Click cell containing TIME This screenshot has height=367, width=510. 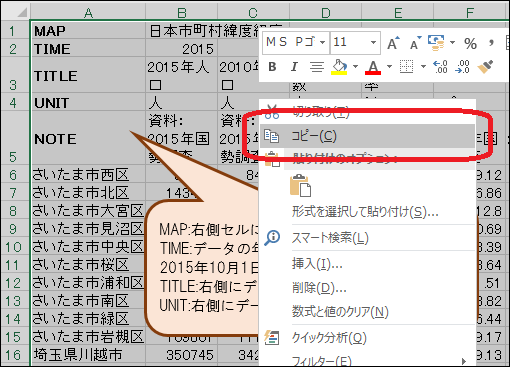click(x=88, y=49)
